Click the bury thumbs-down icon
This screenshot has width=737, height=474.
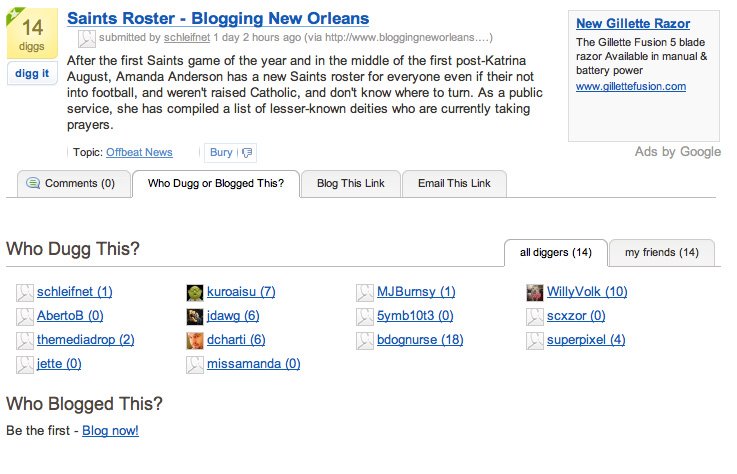click(246, 153)
